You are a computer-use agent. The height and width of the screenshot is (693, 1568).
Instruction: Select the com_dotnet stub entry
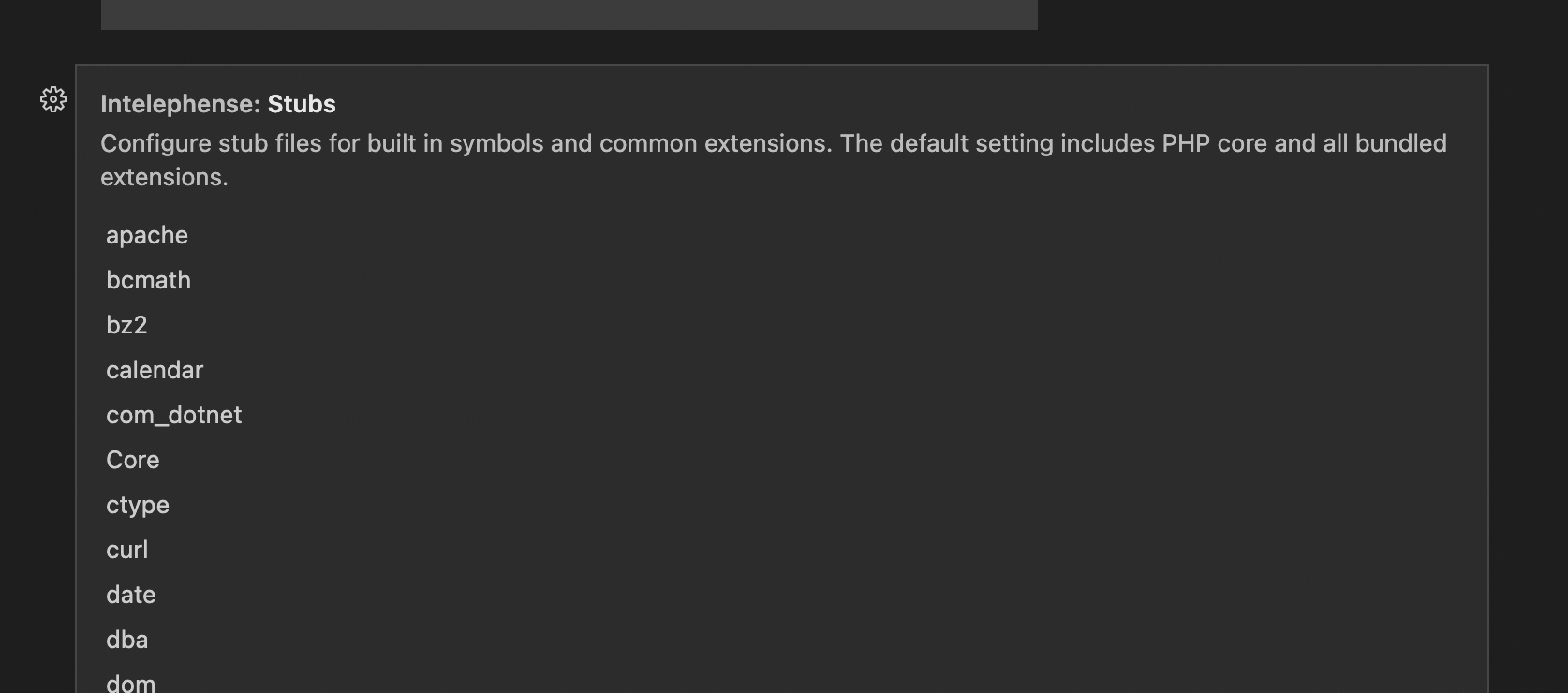[173, 415]
